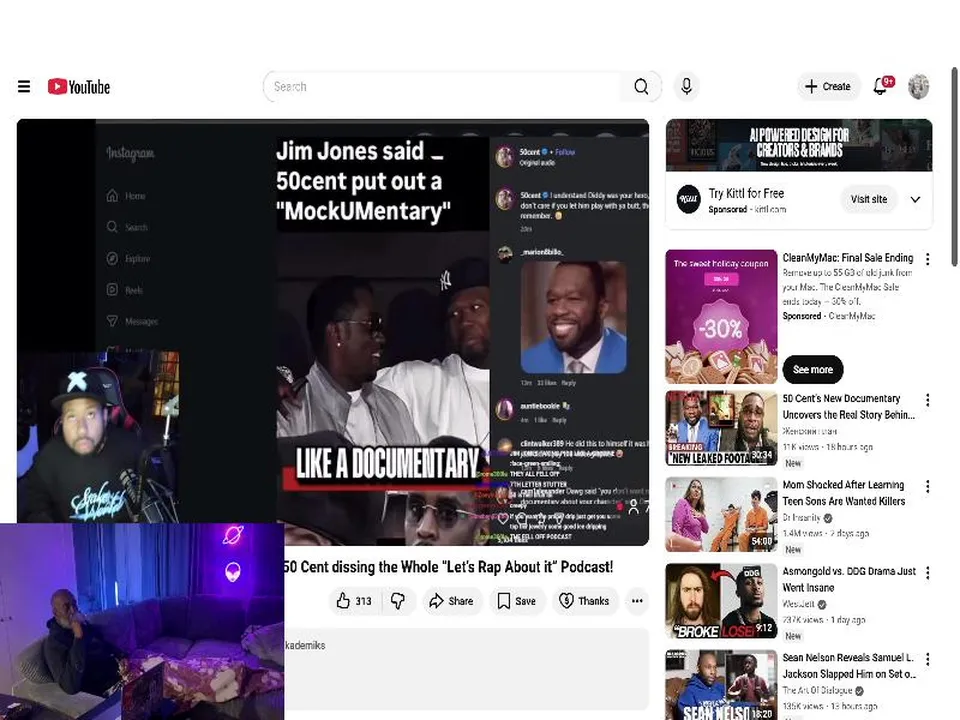Screen dimensions: 960x720
Task: Go to the YouTube home logo
Action: click(x=79, y=86)
